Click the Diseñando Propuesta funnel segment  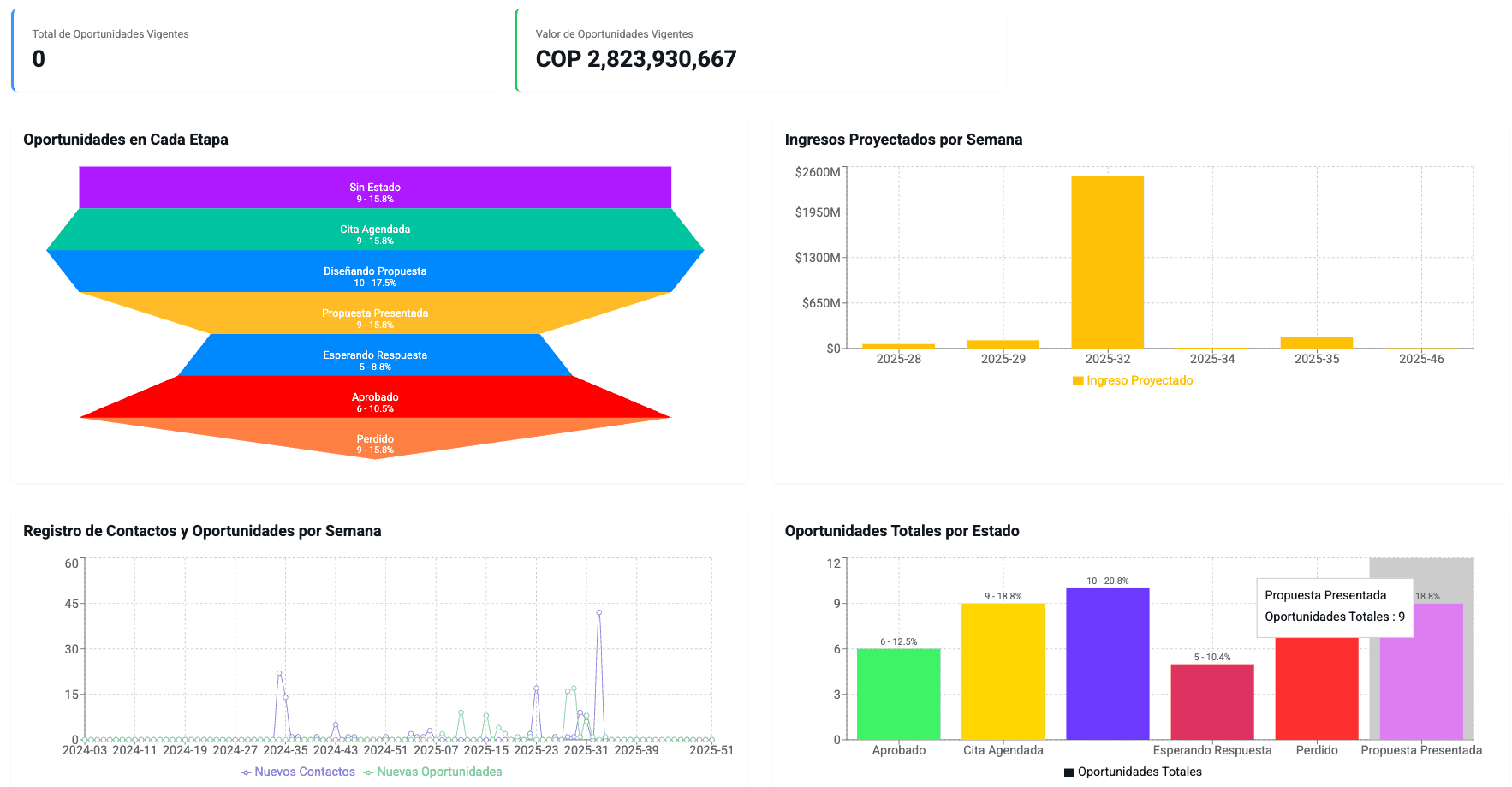click(x=375, y=271)
